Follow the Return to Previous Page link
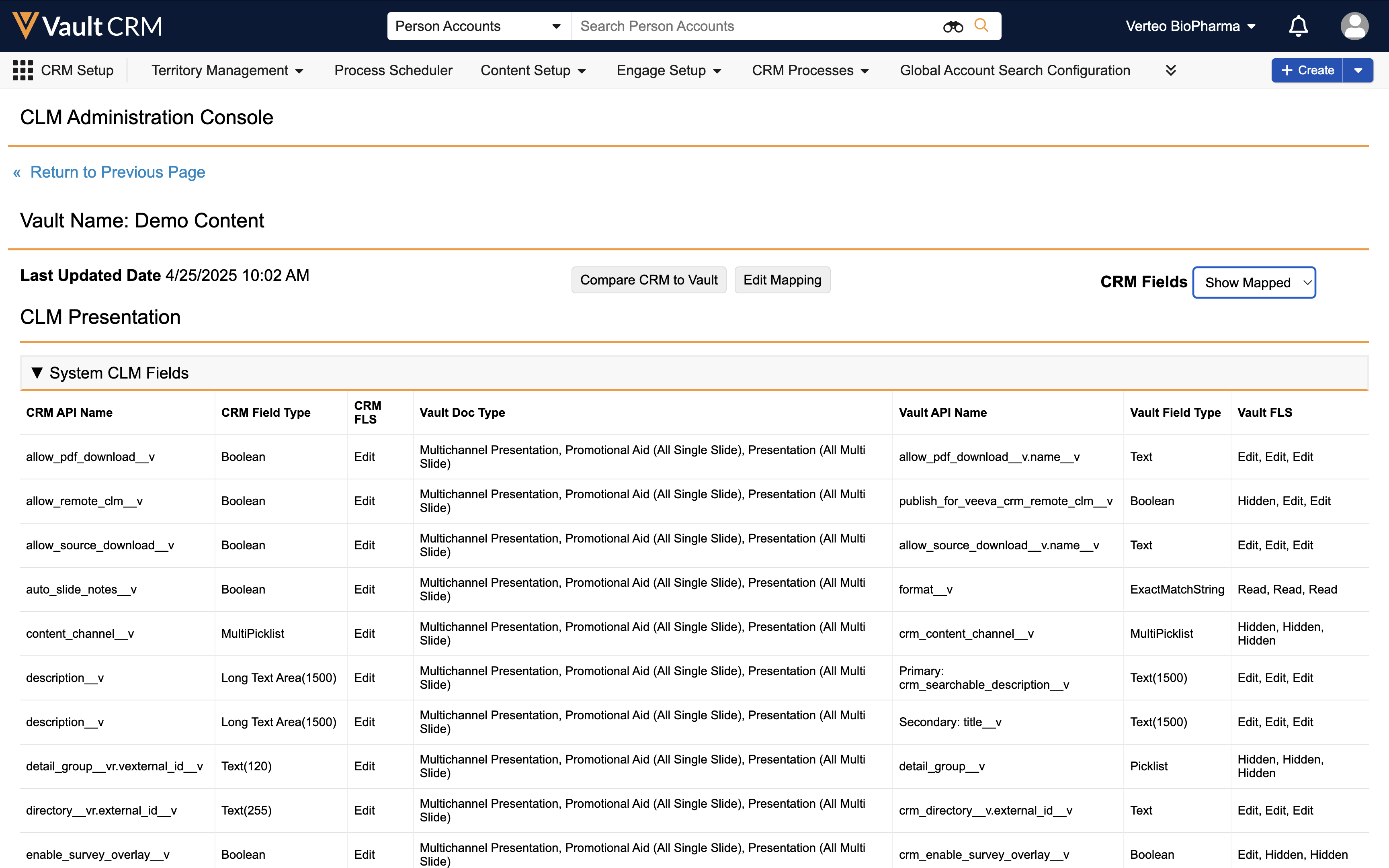The width and height of the screenshot is (1389, 868). tap(118, 172)
